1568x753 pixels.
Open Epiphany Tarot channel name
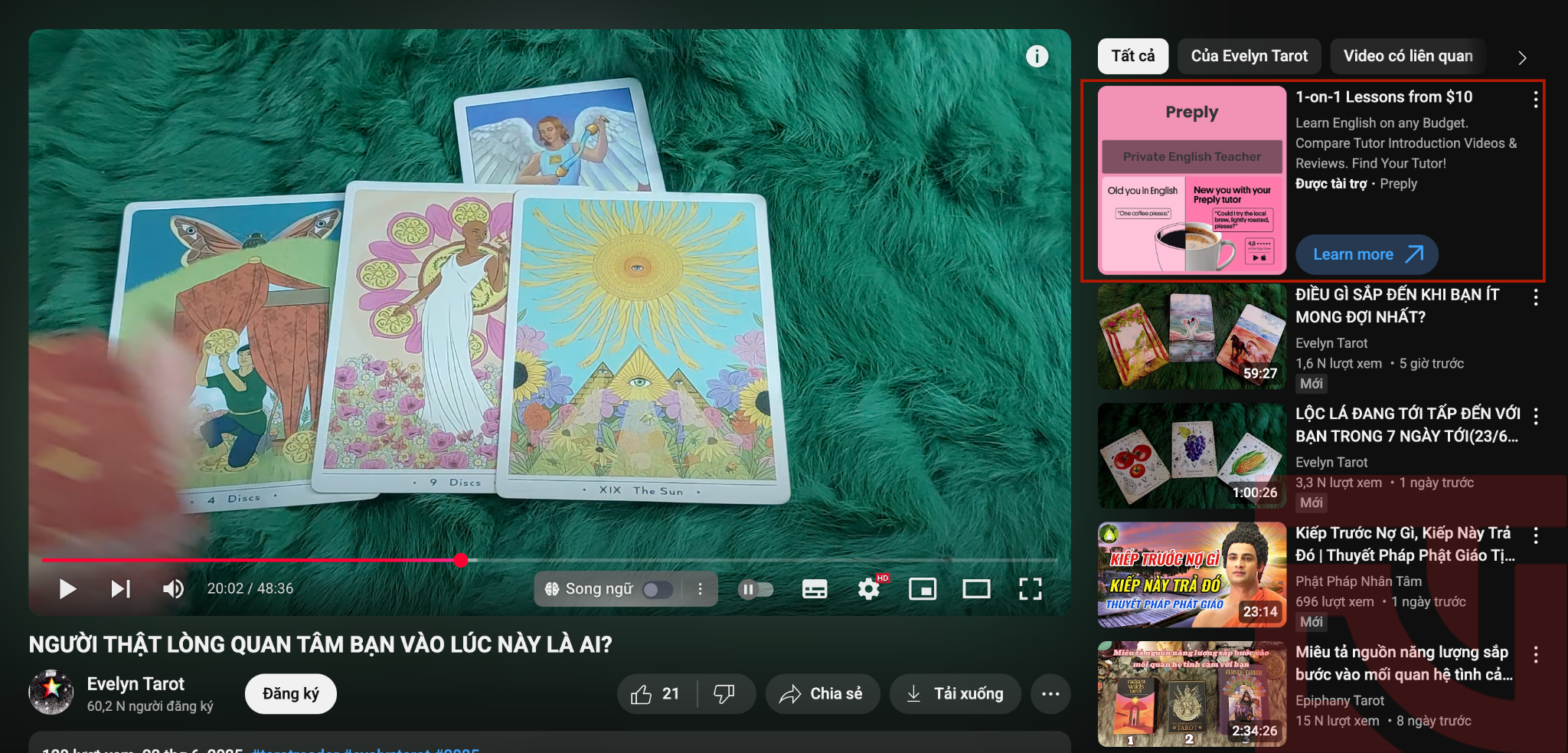pyautogui.click(x=1340, y=701)
